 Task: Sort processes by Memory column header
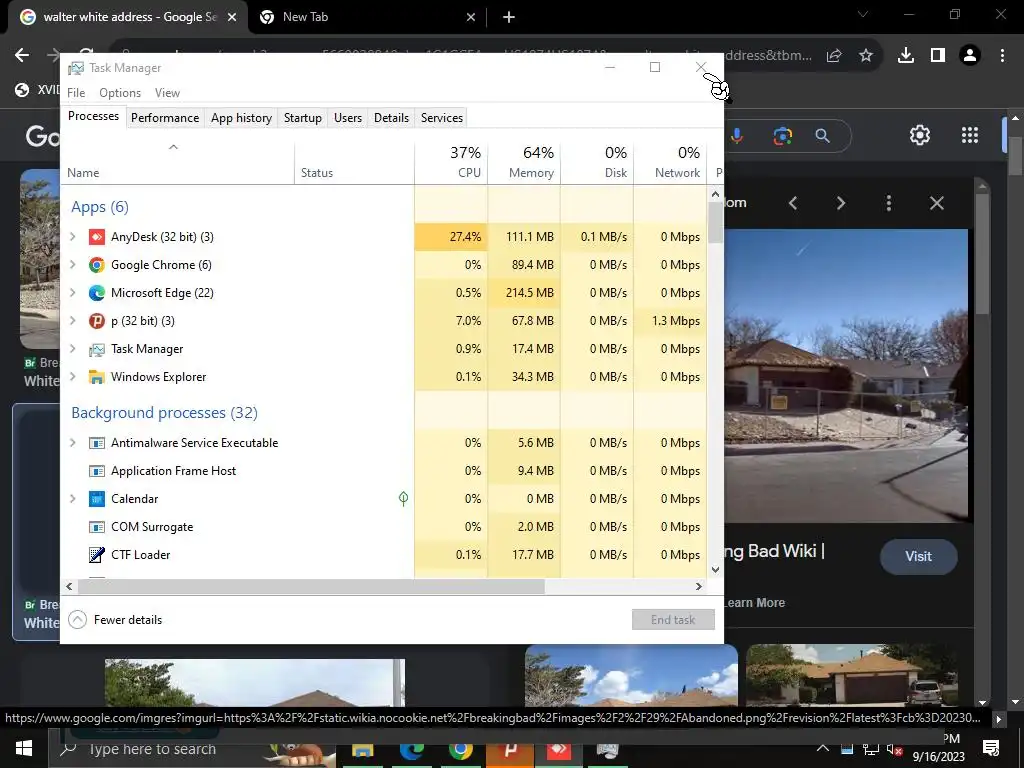524,162
